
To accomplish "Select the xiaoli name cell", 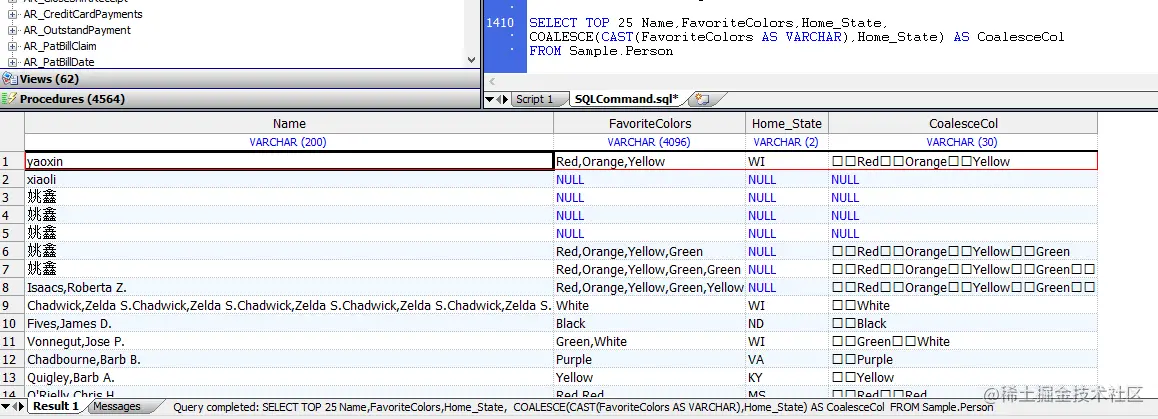I will coord(289,180).
